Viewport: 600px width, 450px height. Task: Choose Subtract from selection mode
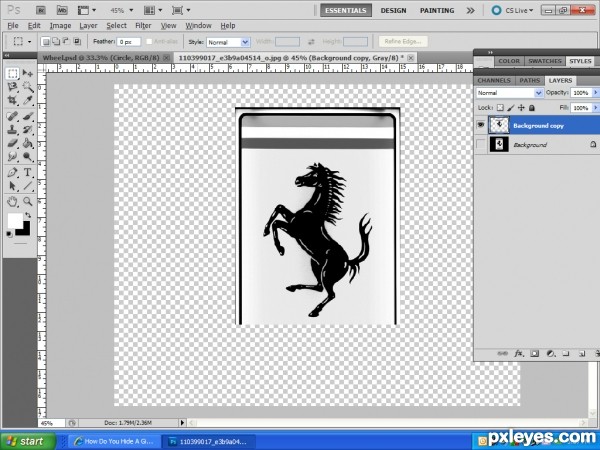coord(66,41)
